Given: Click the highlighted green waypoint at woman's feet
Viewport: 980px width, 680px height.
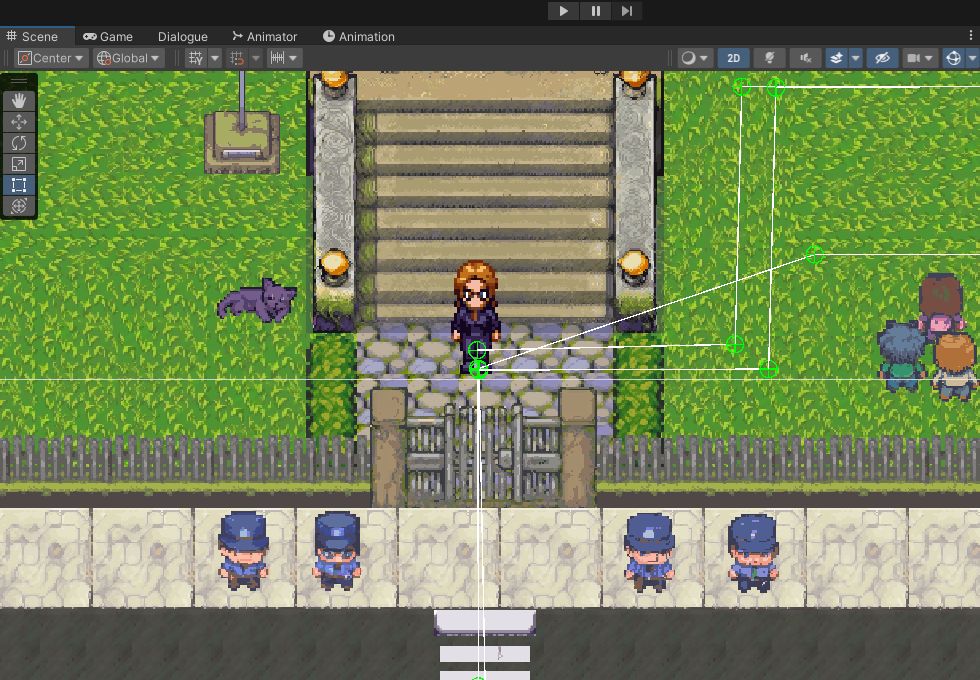Looking at the screenshot, I should (x=478, y=369).
